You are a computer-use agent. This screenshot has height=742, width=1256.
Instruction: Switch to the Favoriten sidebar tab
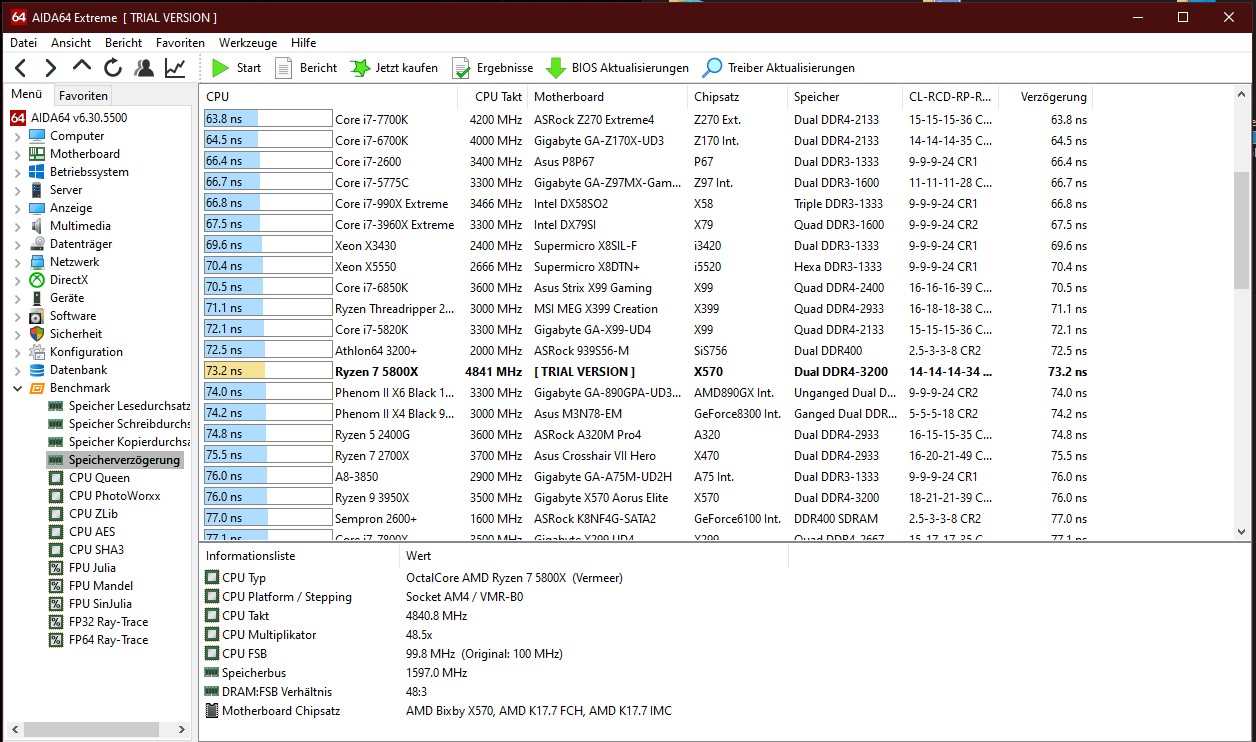tap(83, 96)
